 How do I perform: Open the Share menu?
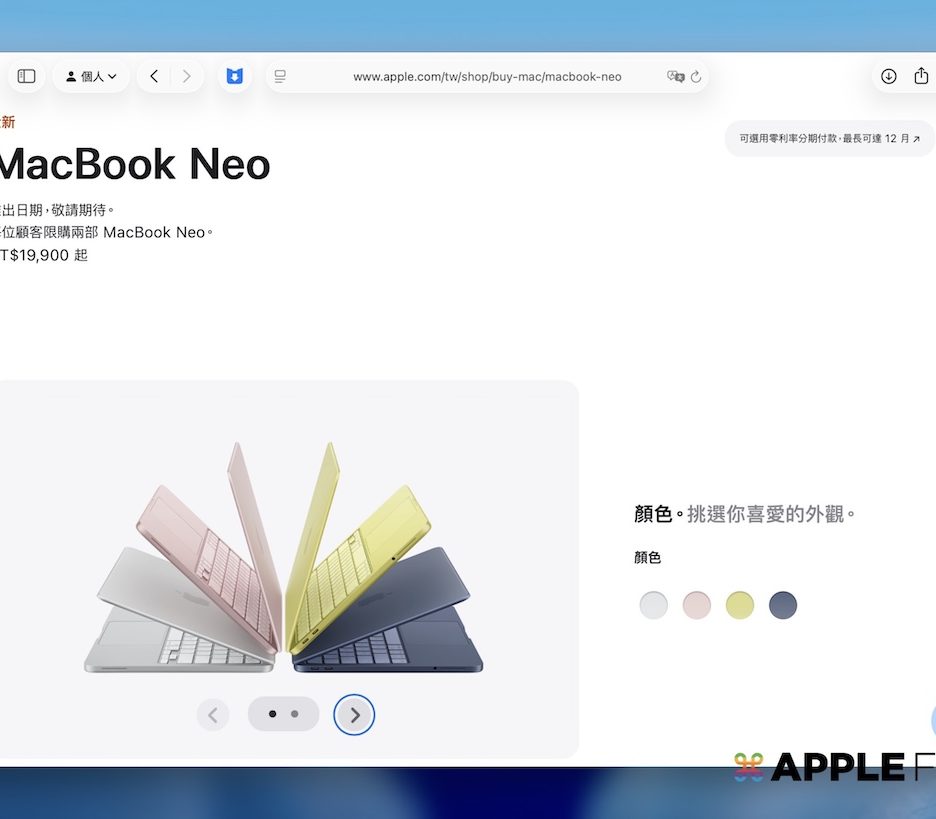point(921,76)
